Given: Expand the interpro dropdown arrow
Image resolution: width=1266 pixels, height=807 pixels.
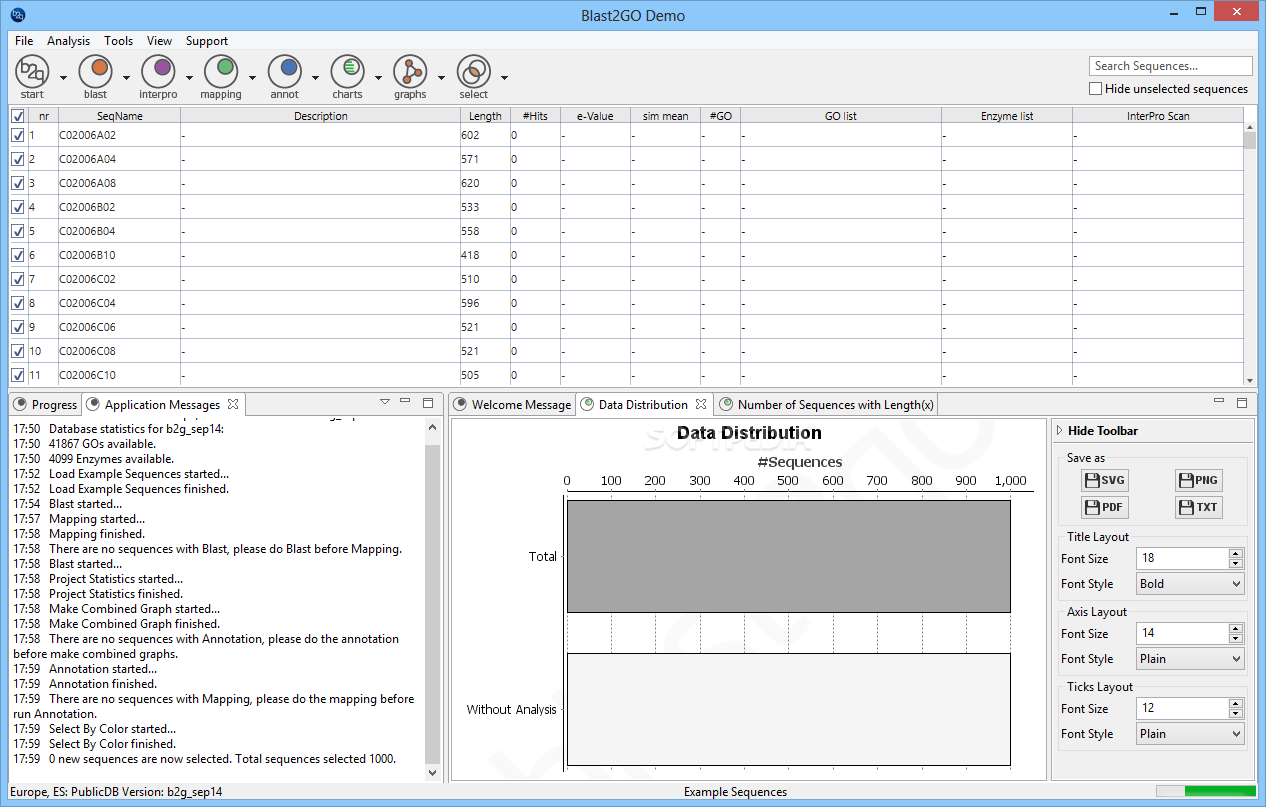Looking at the screenshot, I should [x=189, y=77].
